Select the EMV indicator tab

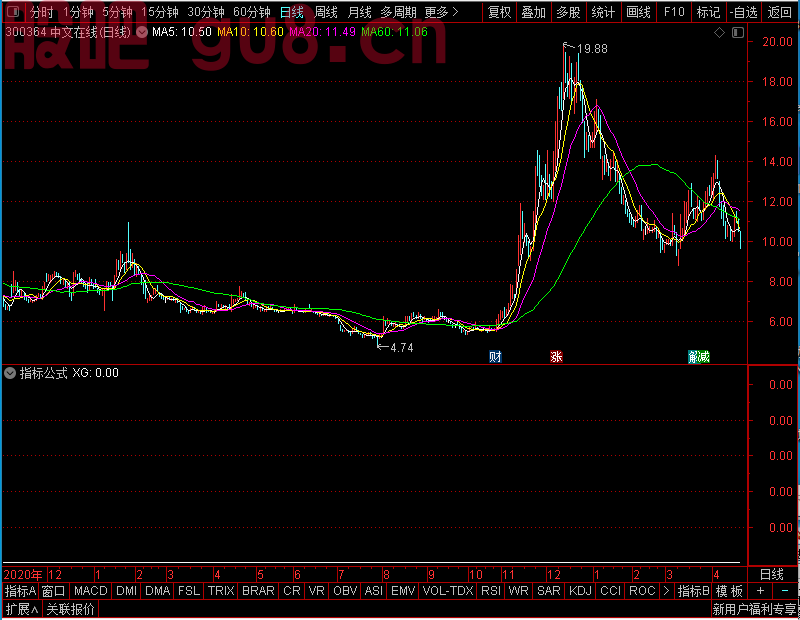403,591
